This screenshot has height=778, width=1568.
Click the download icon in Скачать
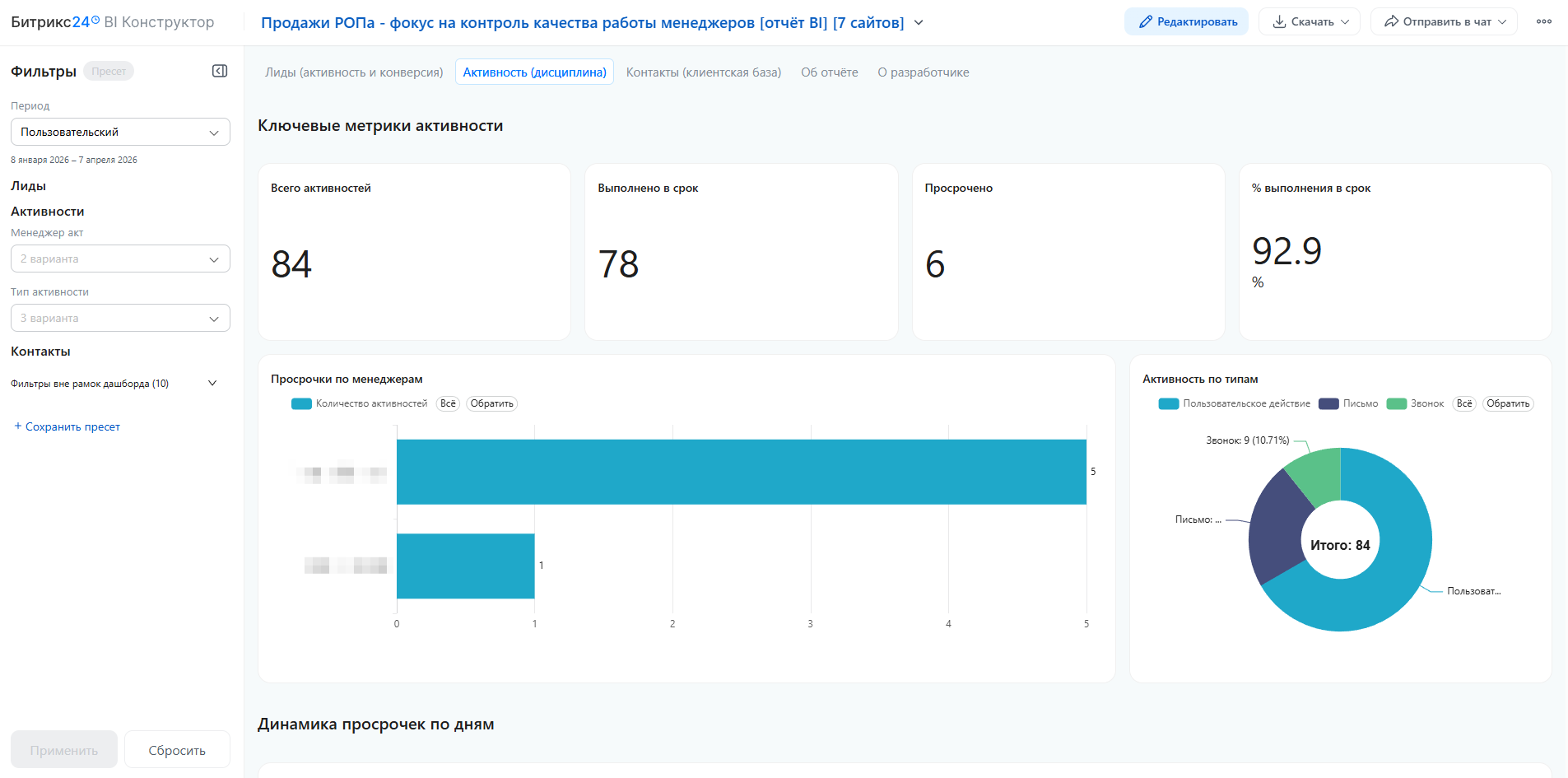click(1279, 22)
